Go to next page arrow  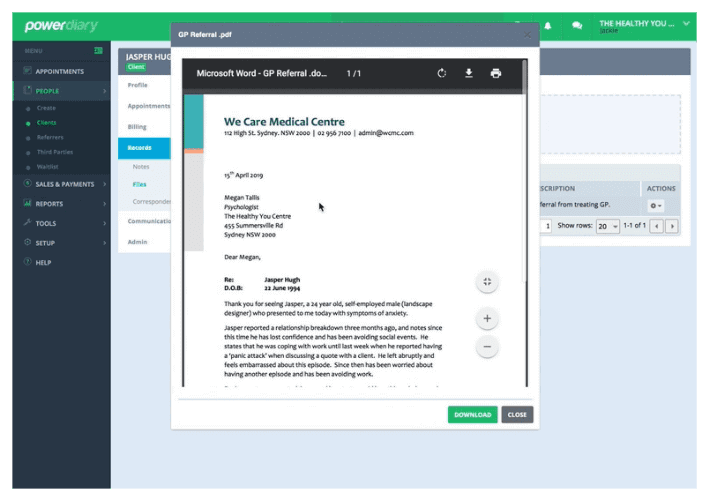pyautogui.click(x=672, y=226)
